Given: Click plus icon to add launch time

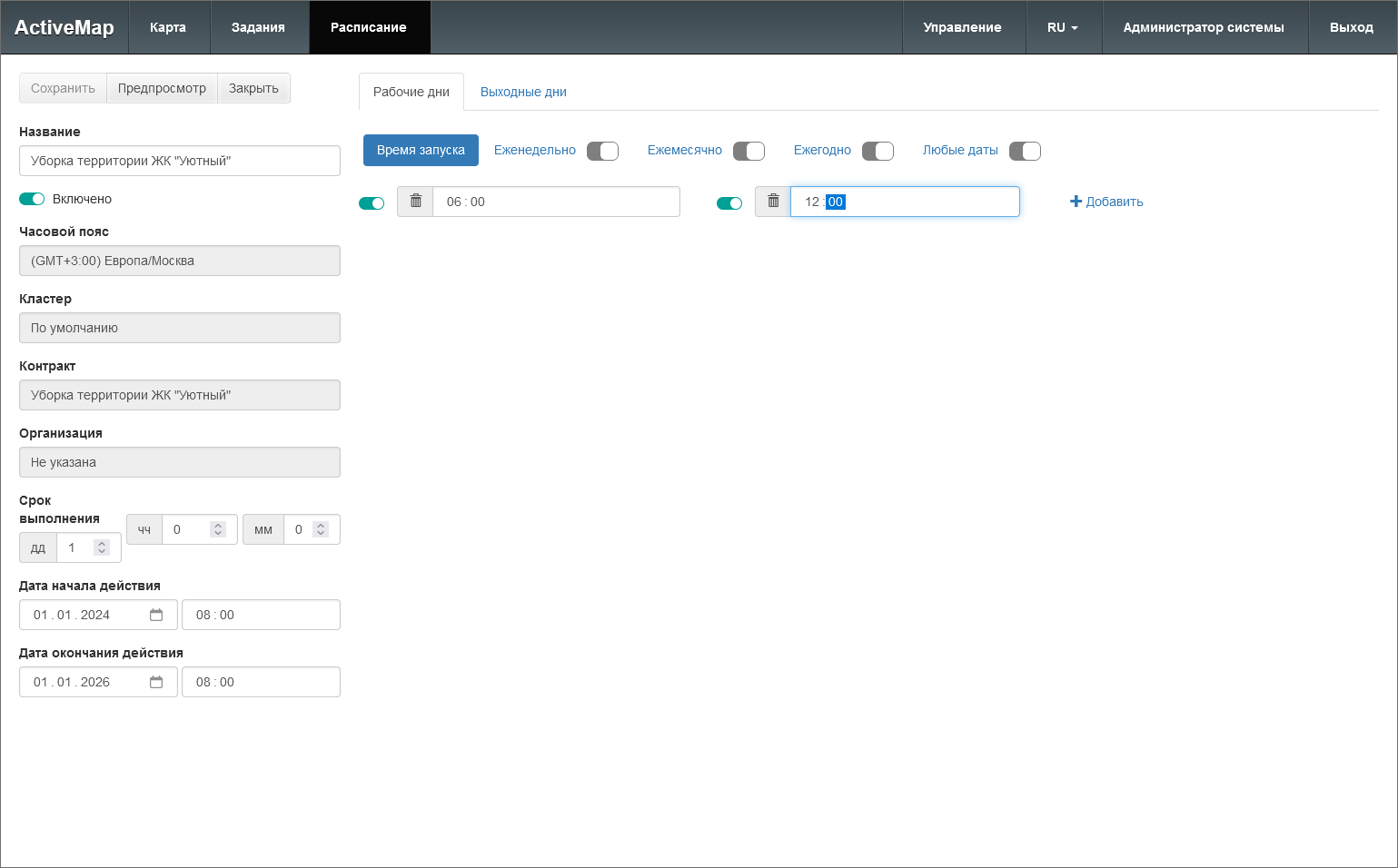Looking at the screenshot, I should tap(1076, 202).
